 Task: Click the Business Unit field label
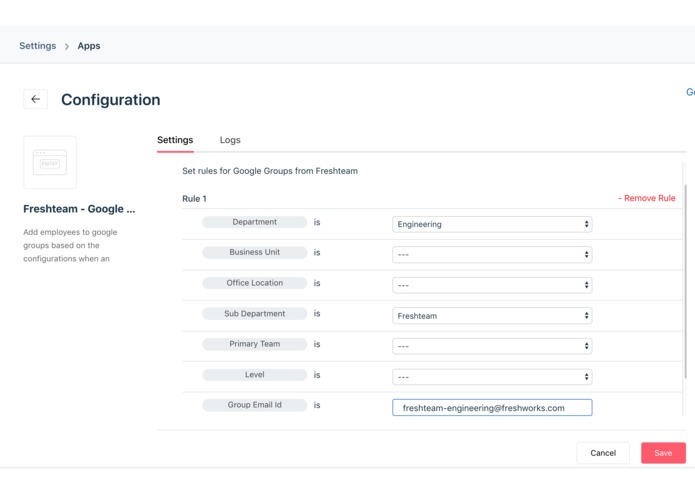(254, 252)
